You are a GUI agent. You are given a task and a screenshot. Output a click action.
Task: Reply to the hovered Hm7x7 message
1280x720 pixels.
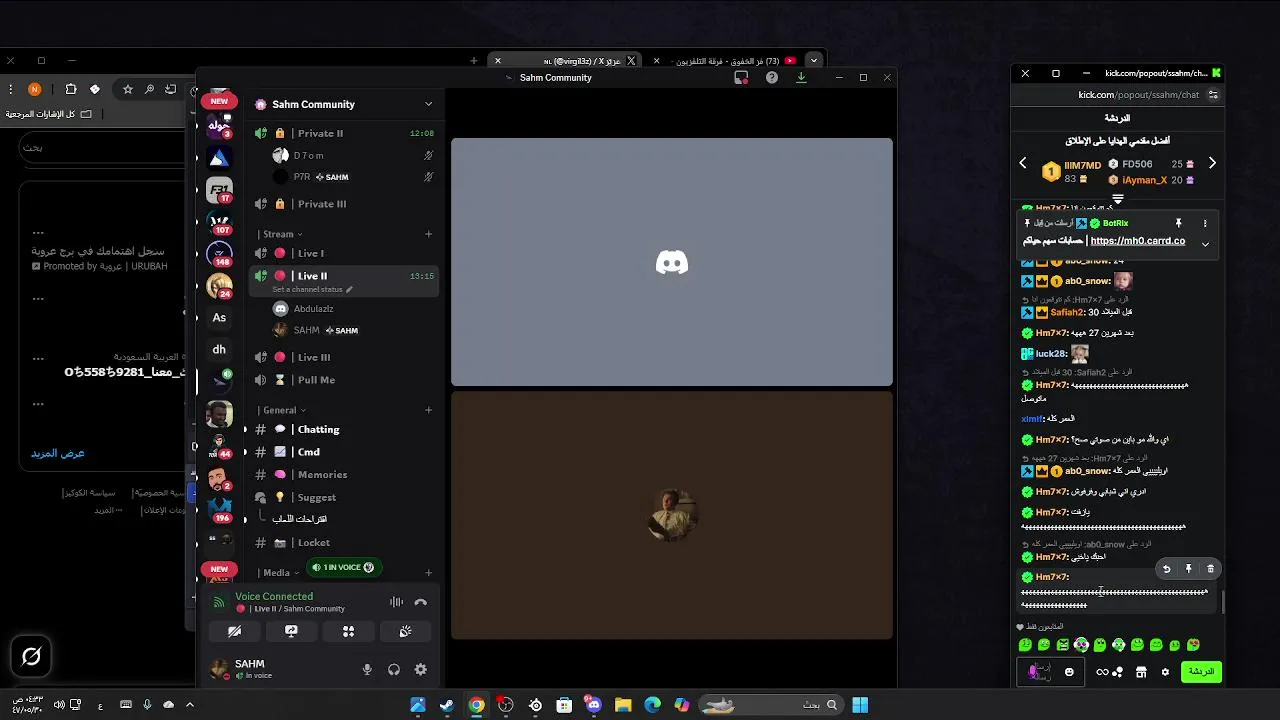[x=1166, y=569]
